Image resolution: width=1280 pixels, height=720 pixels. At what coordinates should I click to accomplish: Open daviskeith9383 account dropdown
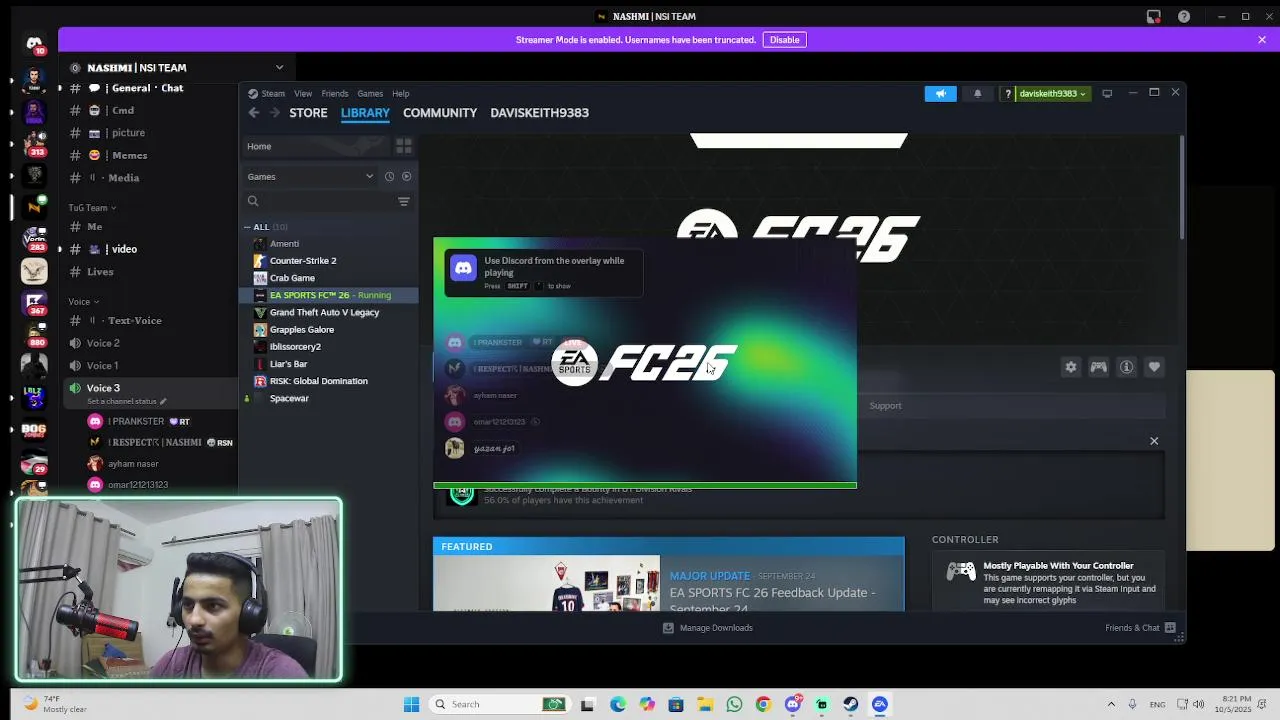click(x=1053, y=93)
